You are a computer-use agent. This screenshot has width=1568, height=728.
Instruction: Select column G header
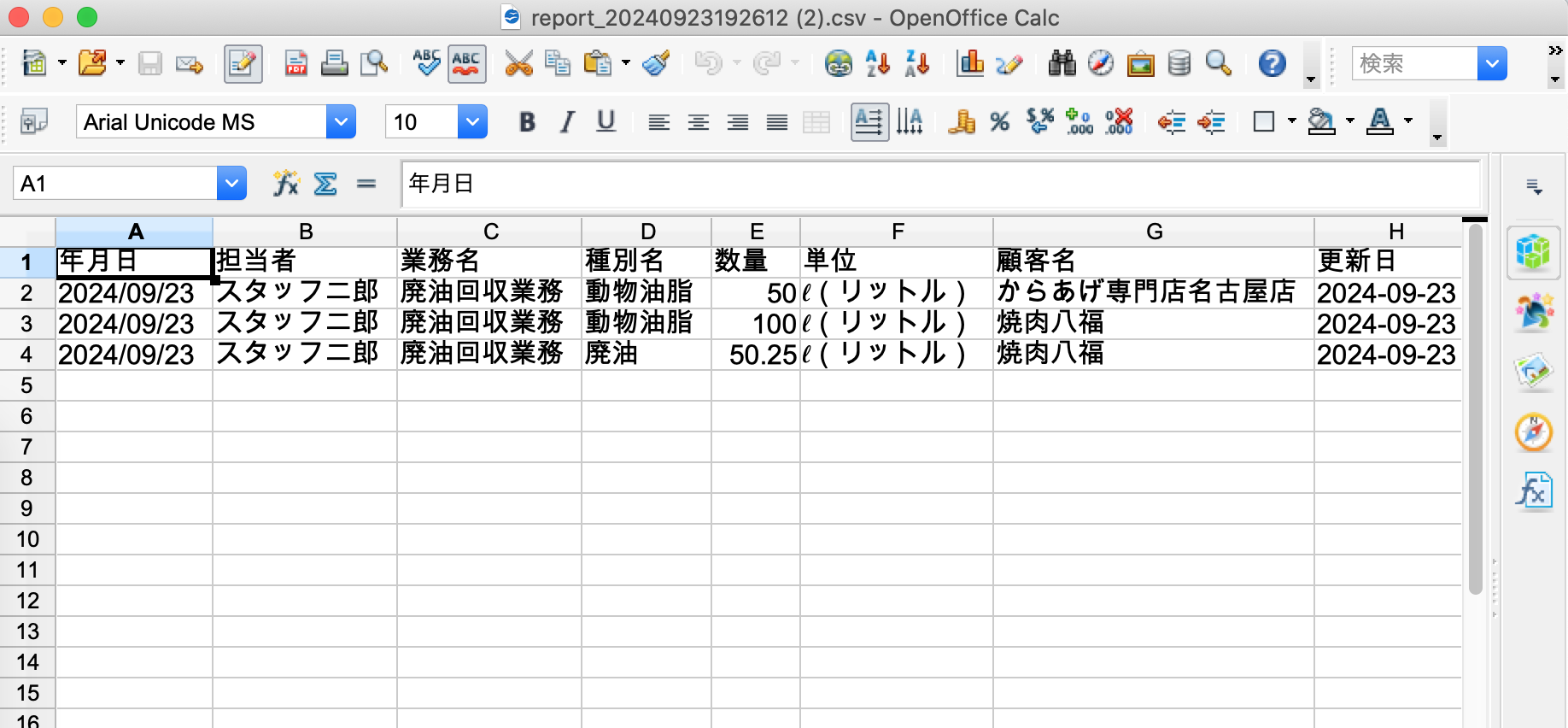[1153, 232]
